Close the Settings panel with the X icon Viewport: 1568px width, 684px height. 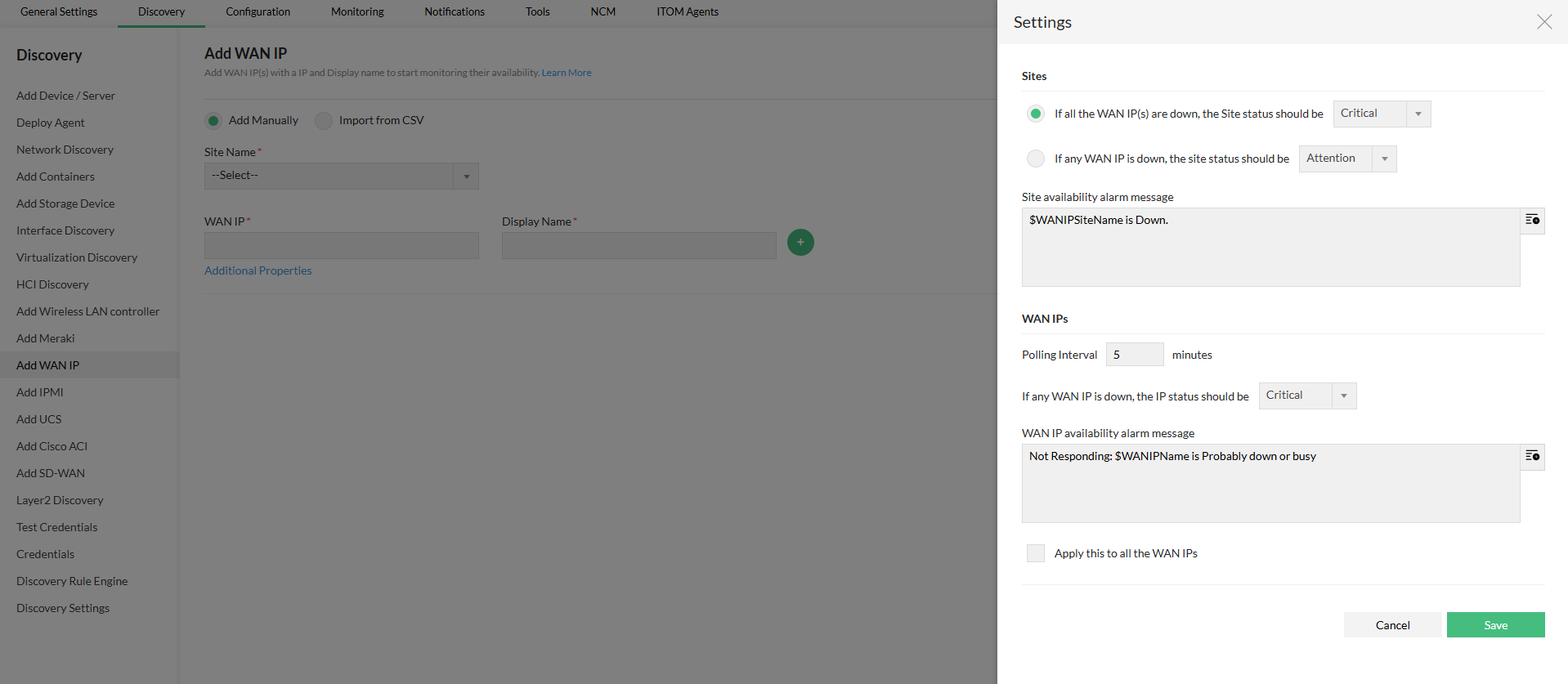pyautogui.click(x=1543, y=22)
